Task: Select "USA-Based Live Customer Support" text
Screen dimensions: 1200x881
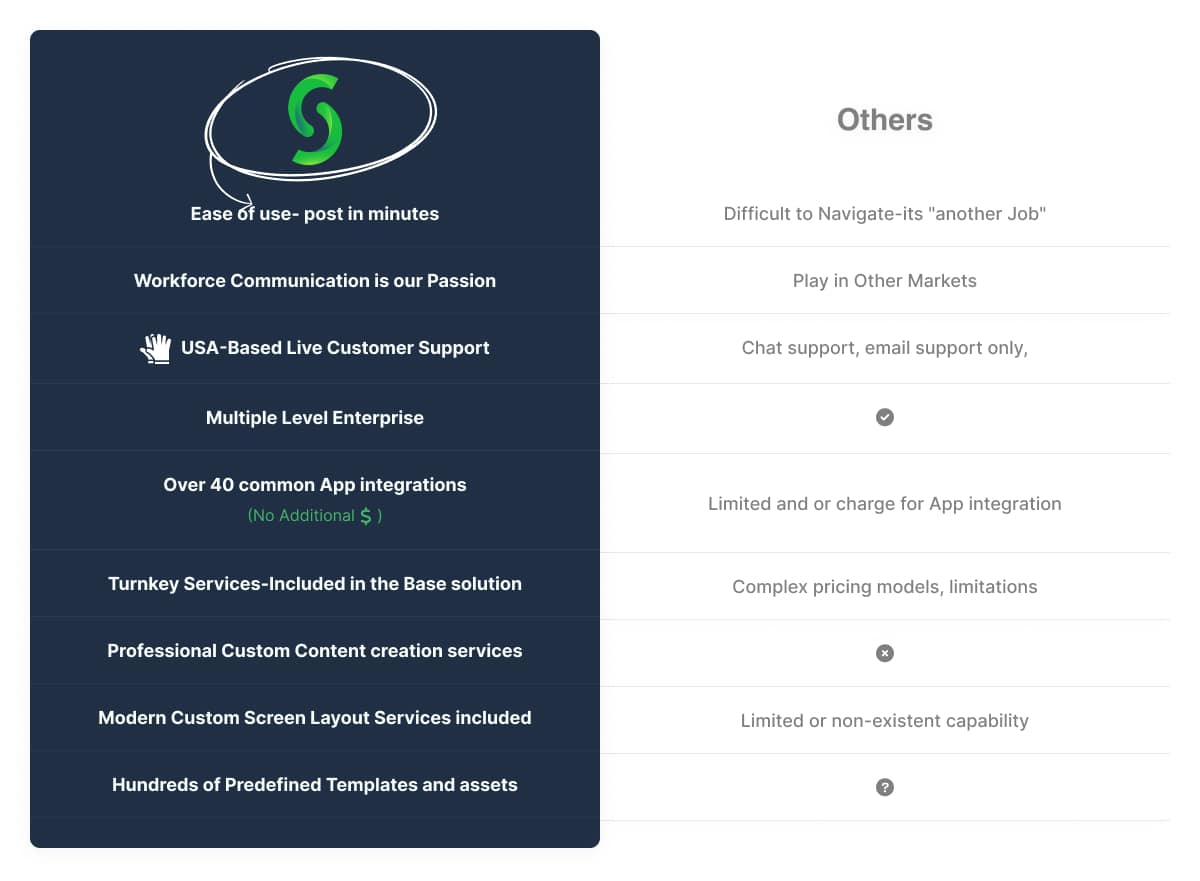Action: point(335,348)
